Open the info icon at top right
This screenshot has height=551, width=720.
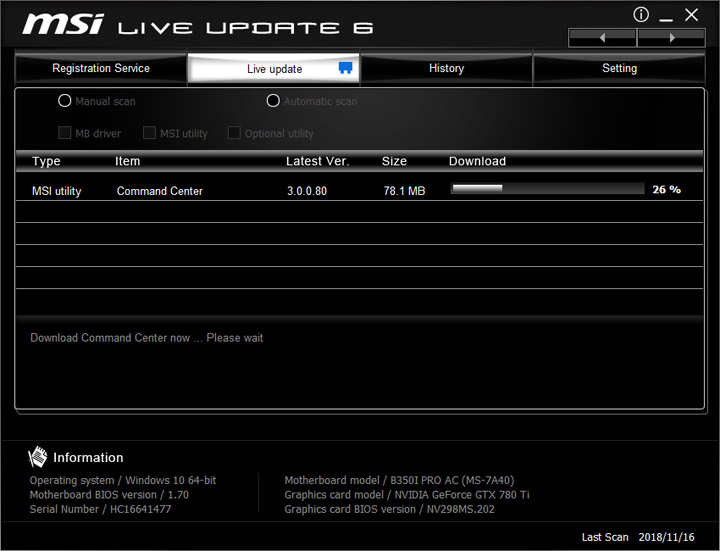(x=641, y=15)
